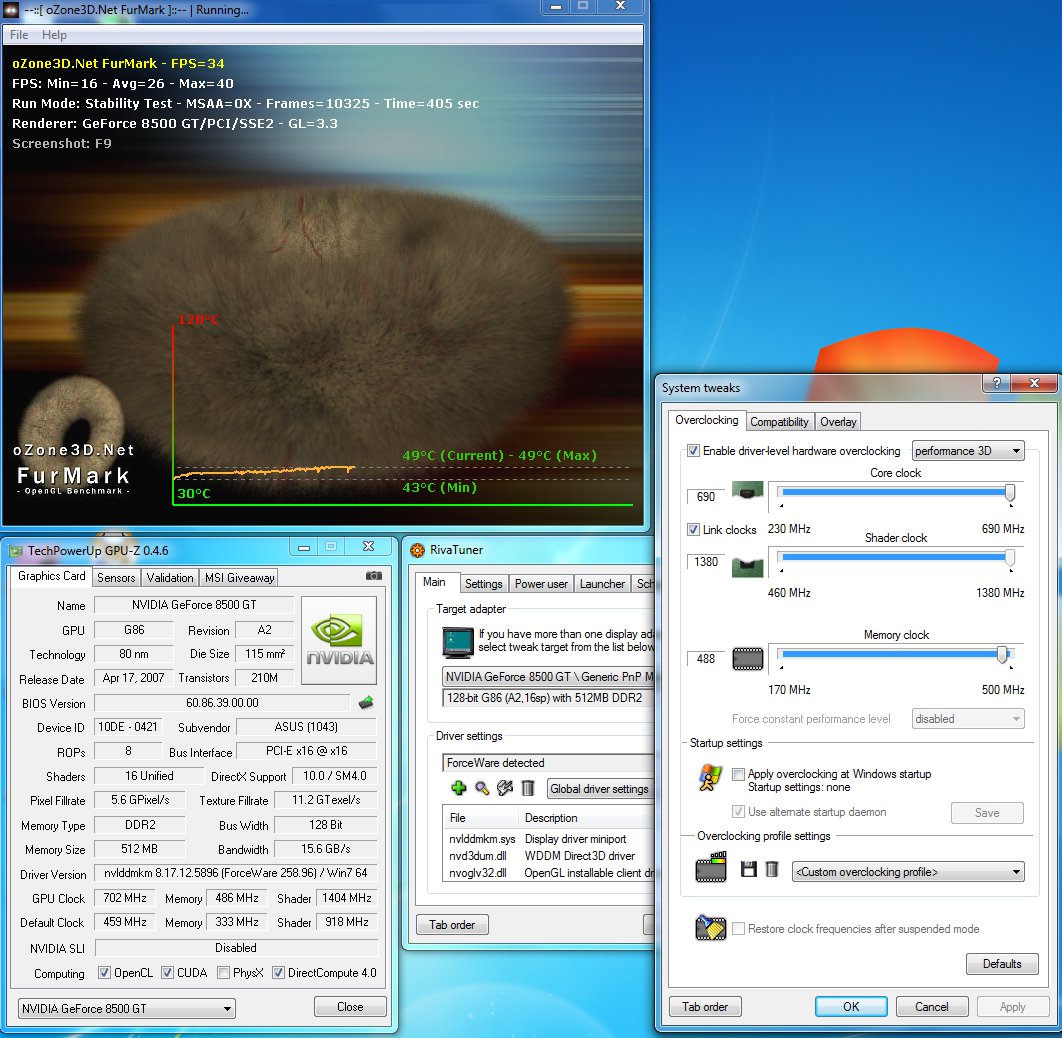Click Tab order button in RivaTuner

point(452,924)
